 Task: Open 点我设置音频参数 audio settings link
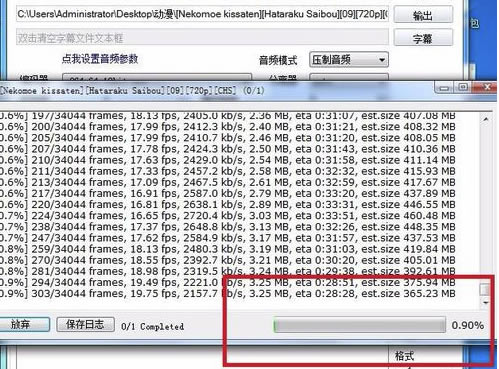[x=100, y=59]
